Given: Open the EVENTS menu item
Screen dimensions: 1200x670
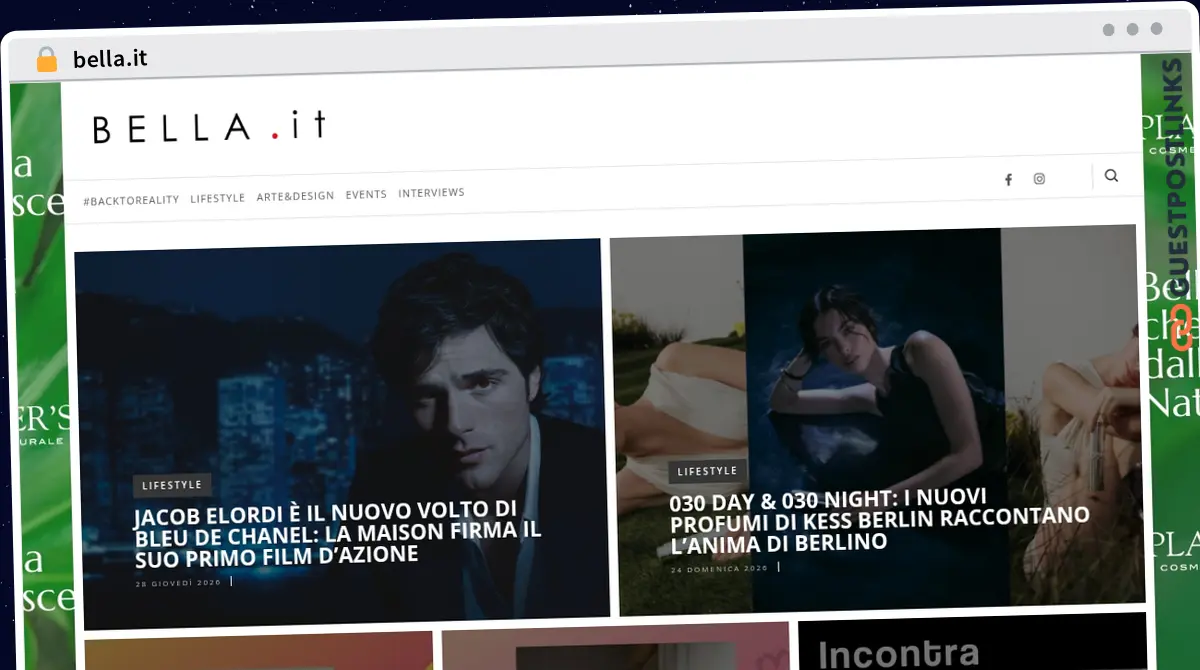Looking at the screenshot, I should [x=366, y=194].
